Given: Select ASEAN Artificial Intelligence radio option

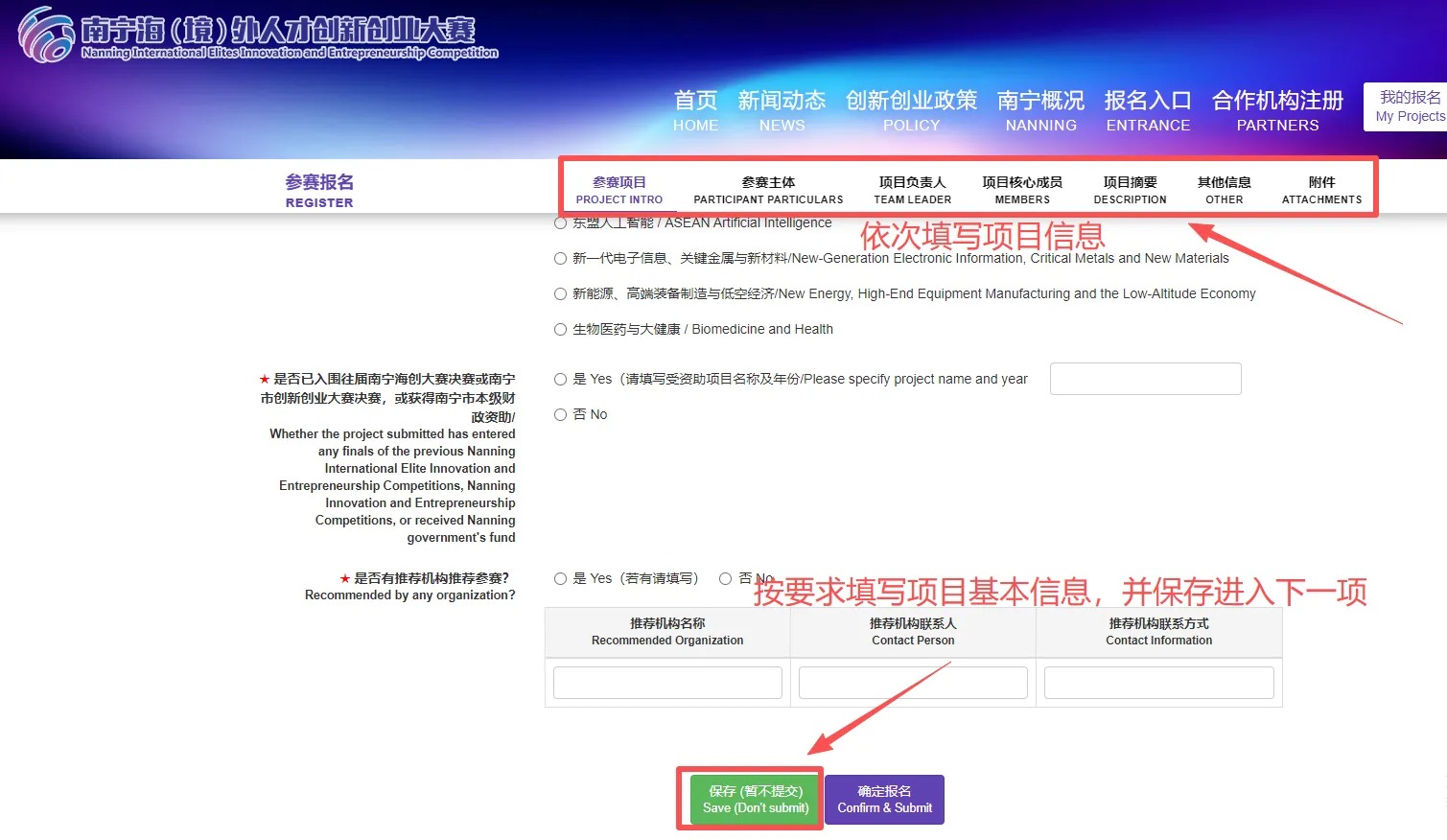Looking at the screenshot, I should [x=561, y=222].
